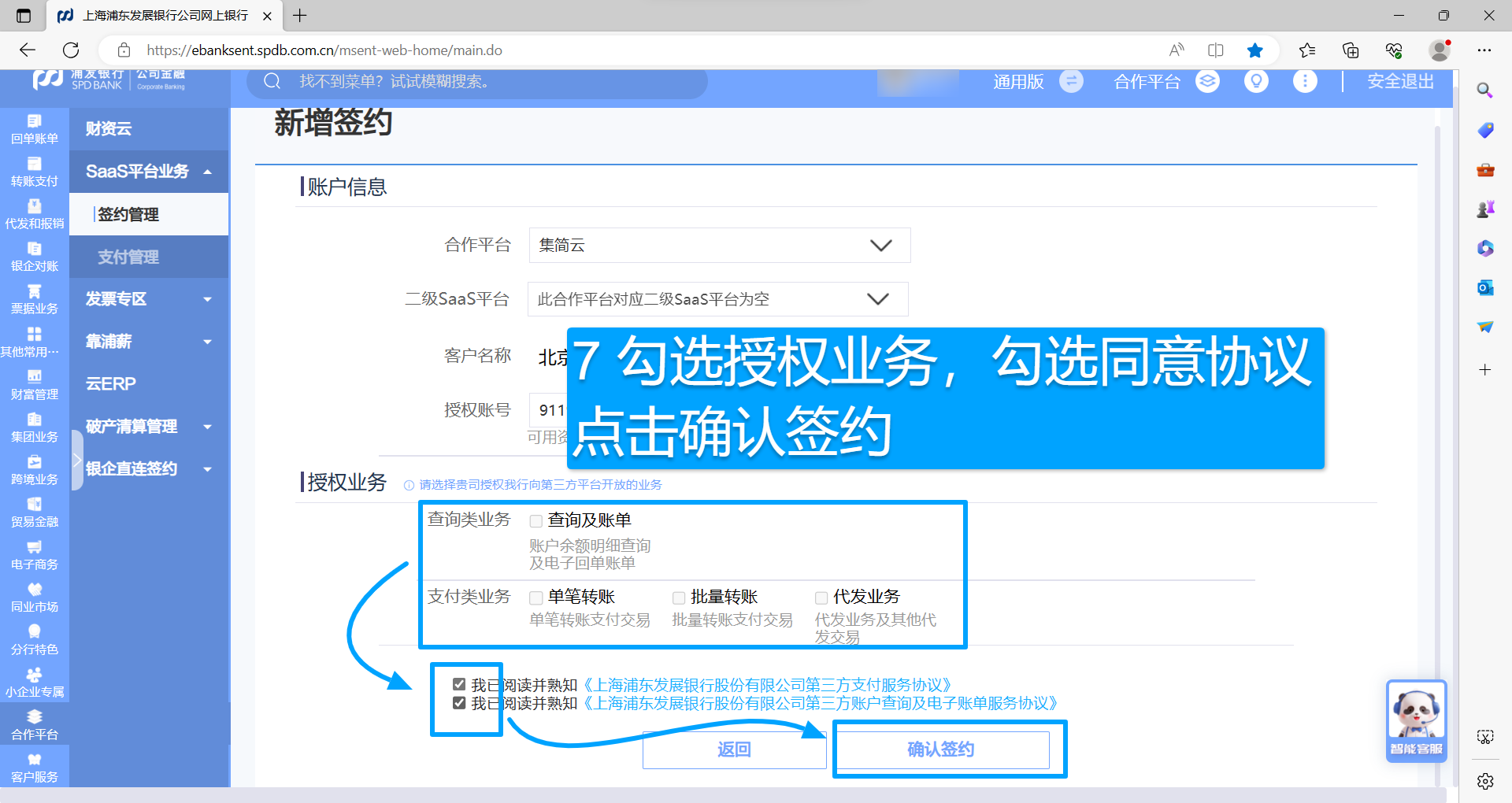Open 小企业专属 sidebar item
Screen dimensions: 1512x803
[35, 682]
